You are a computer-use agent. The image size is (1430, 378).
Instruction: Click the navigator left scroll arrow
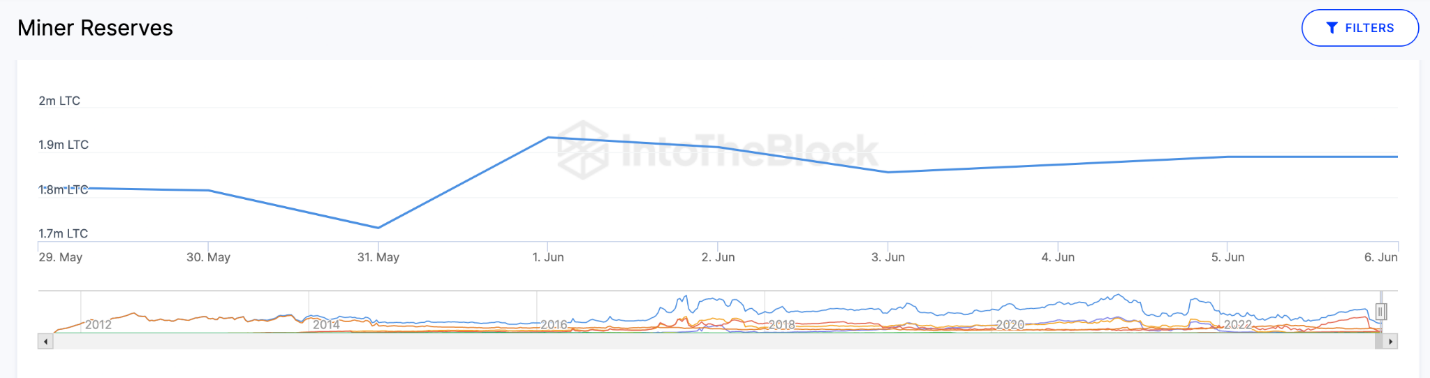pos(45,341)
